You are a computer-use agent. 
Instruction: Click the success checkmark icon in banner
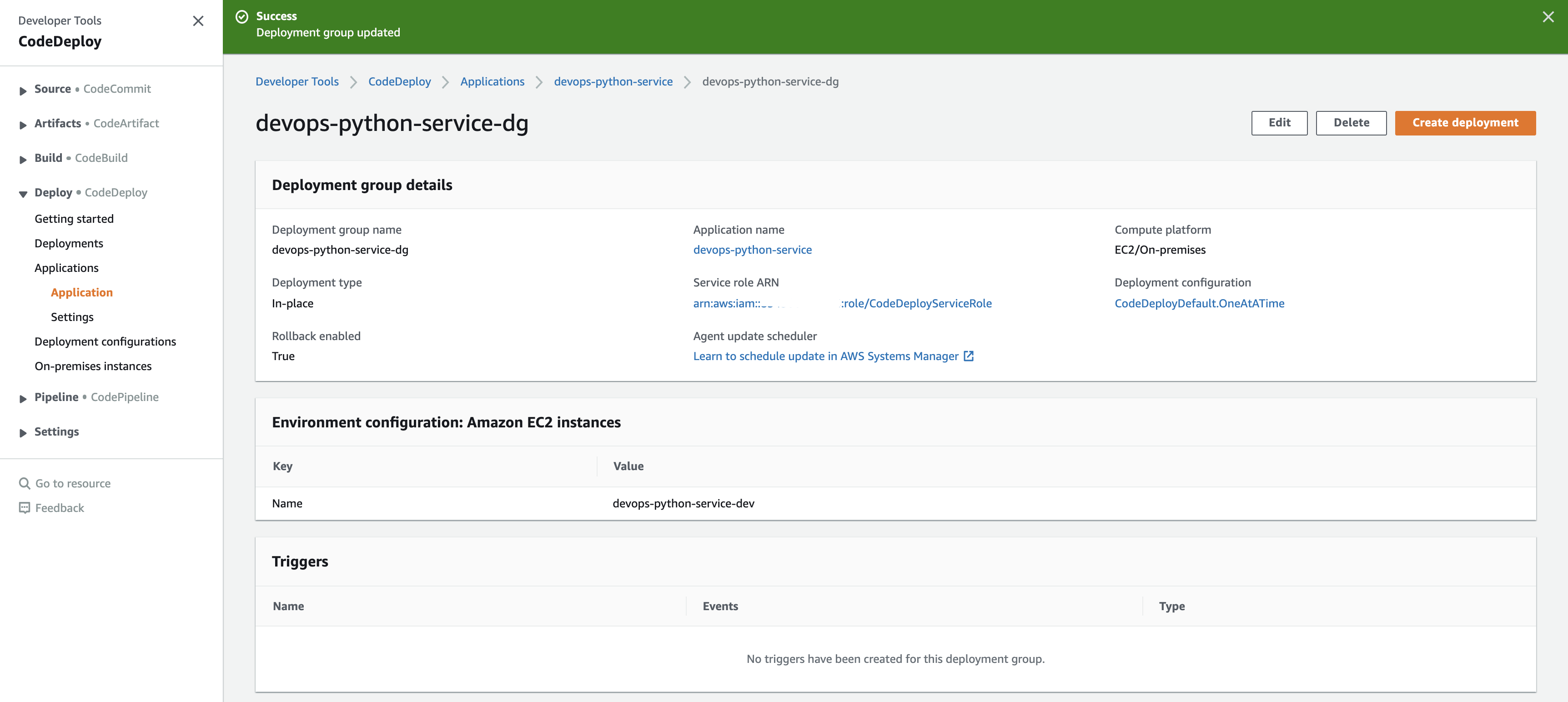click(x=241, y=16)
